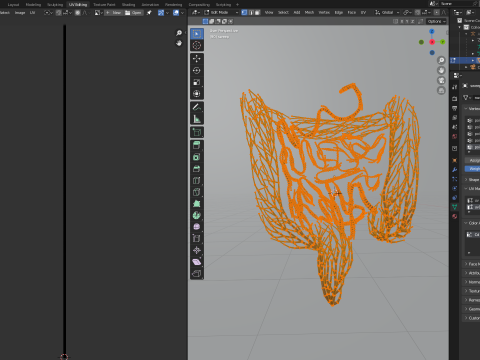The image size is (480, 360).
Task: Open the Object Data properties tab (green)
Action: pyautogui.click(x=455, y=207)
